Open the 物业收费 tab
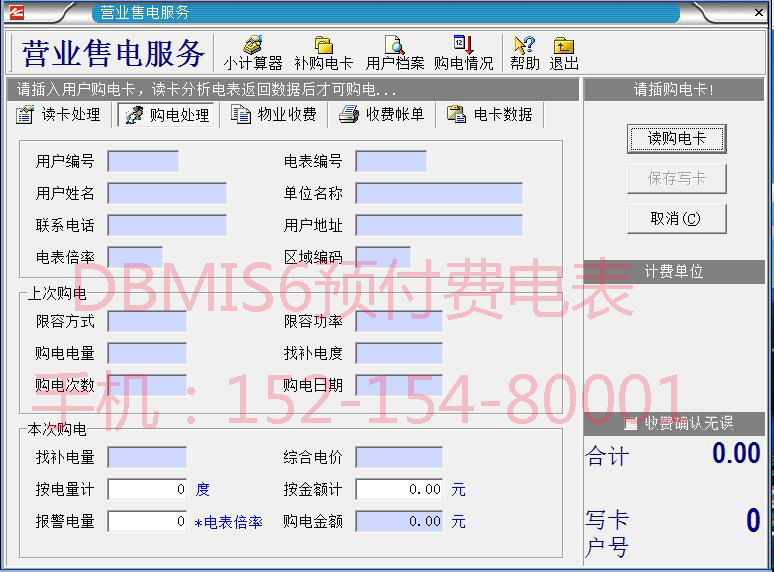The image size is (774, 572). point(275,115)
